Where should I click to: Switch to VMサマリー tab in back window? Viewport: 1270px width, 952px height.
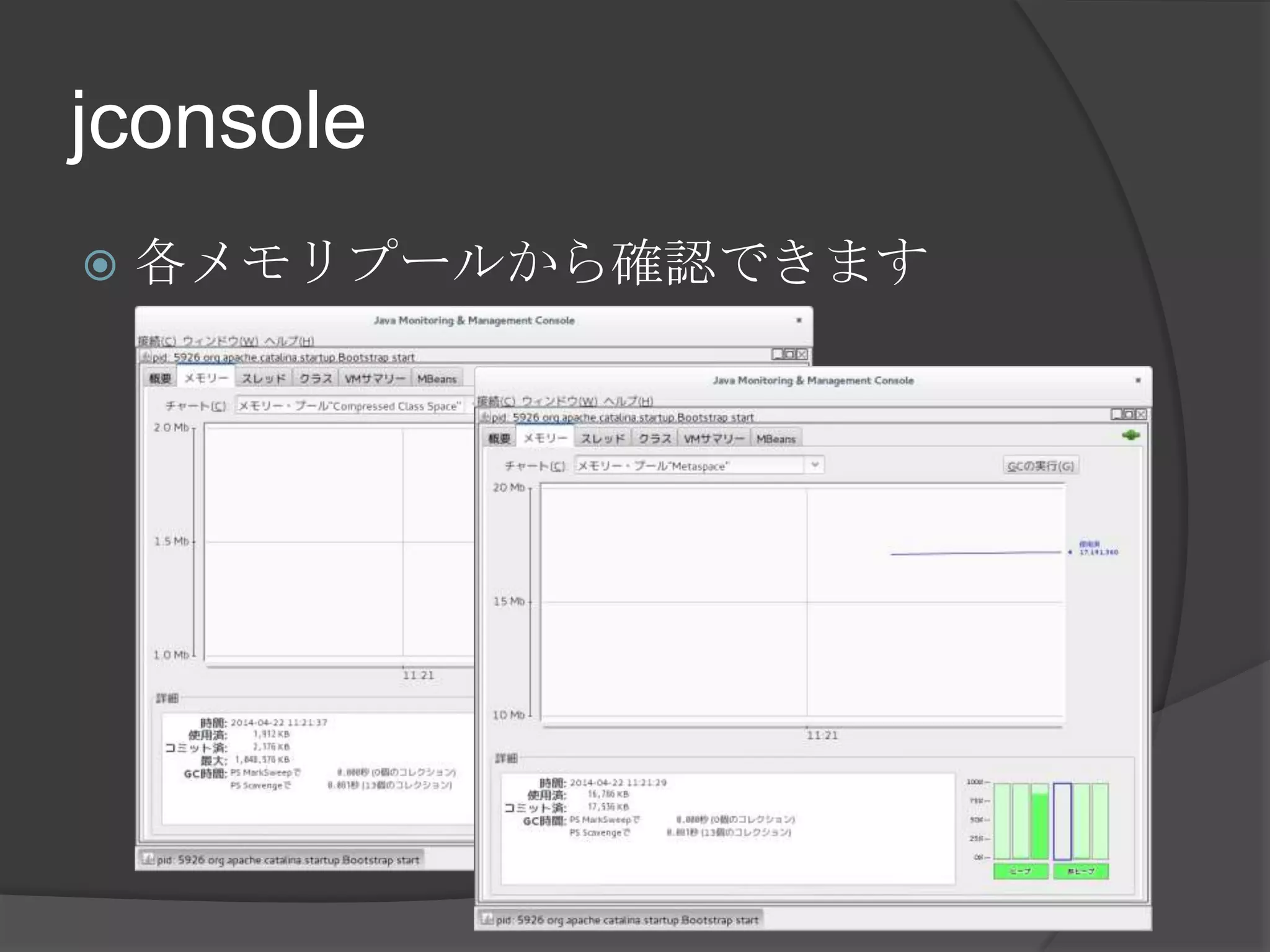375,378
